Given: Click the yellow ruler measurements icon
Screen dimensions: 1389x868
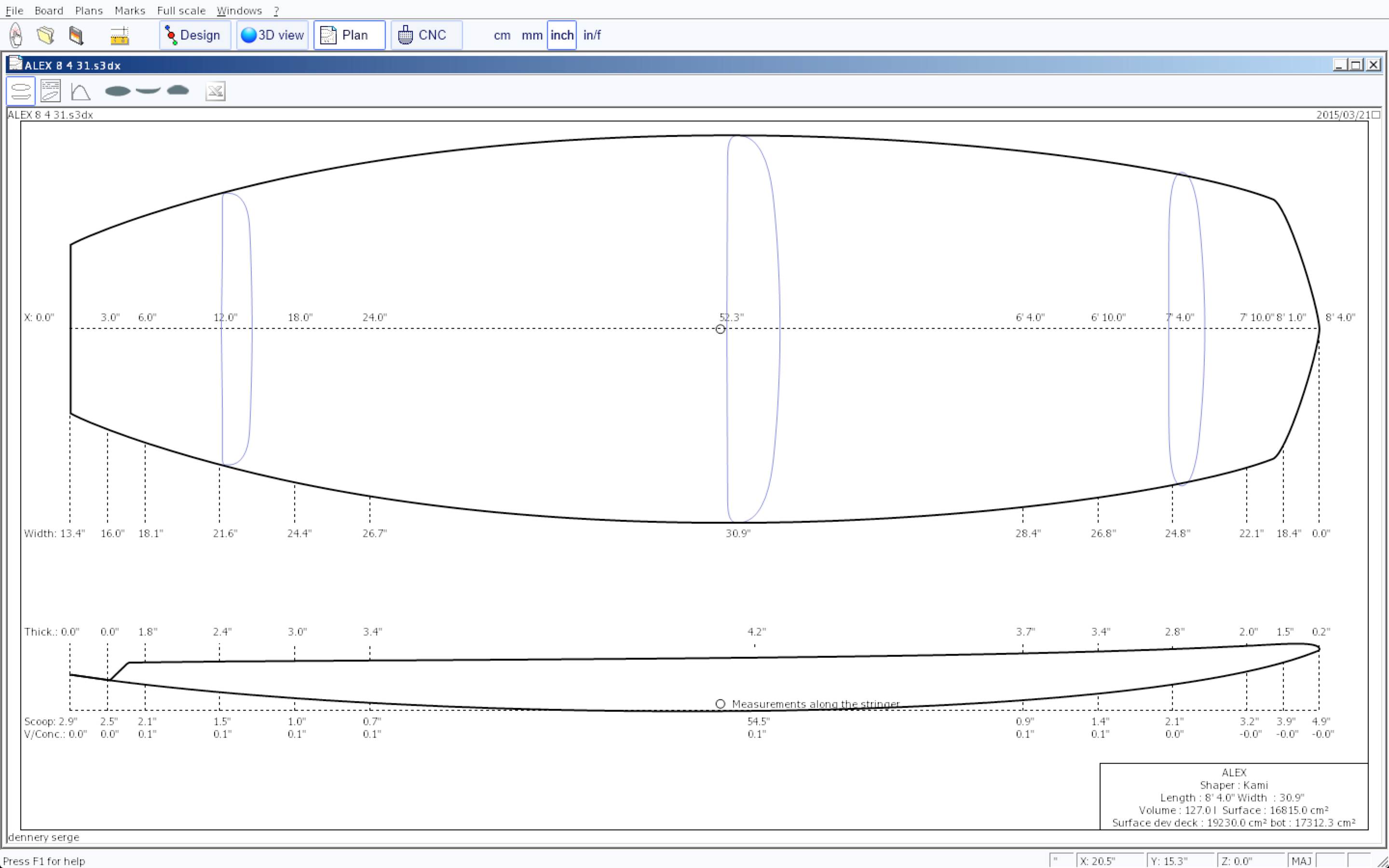Looking at the screenshot, I should (120, 36).
